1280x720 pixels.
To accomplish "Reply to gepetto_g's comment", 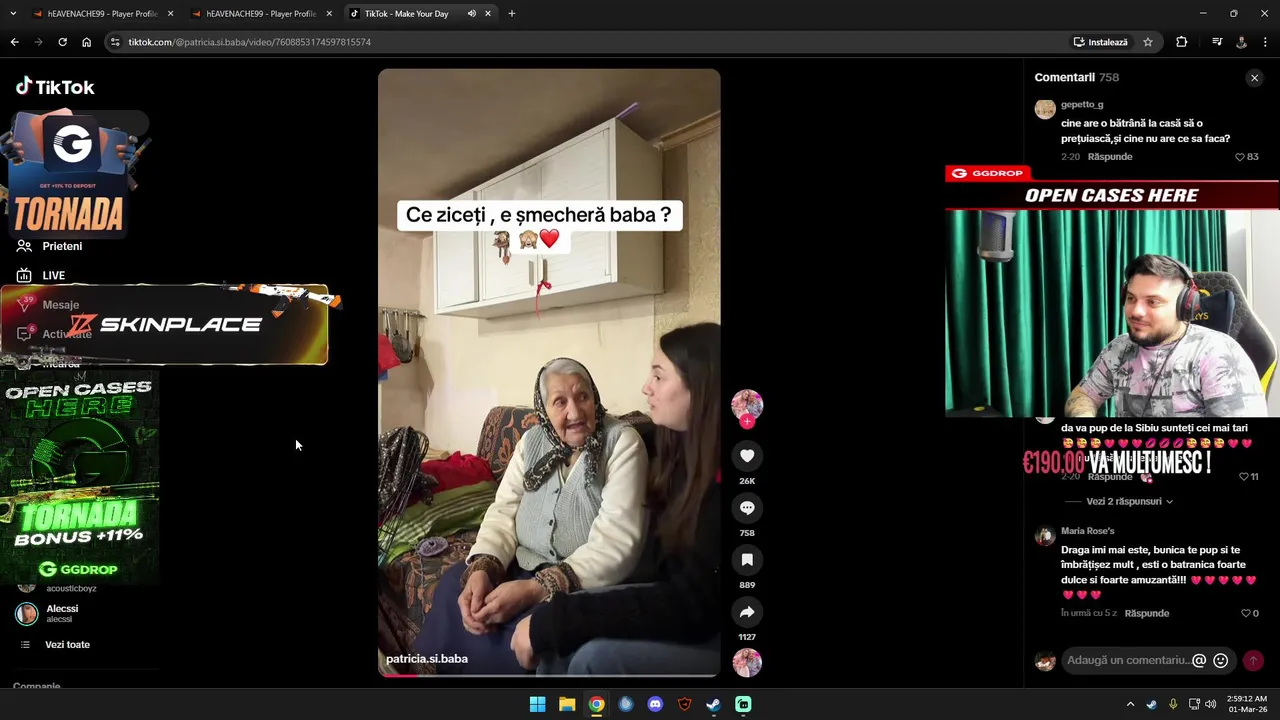I will coord(1110,157).
